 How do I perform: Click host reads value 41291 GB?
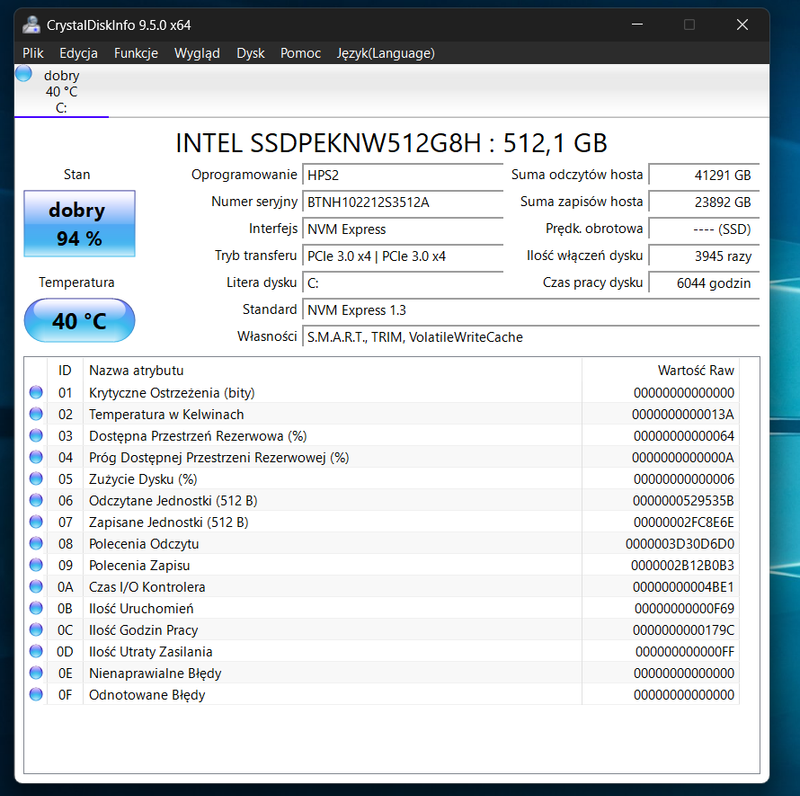704,176
